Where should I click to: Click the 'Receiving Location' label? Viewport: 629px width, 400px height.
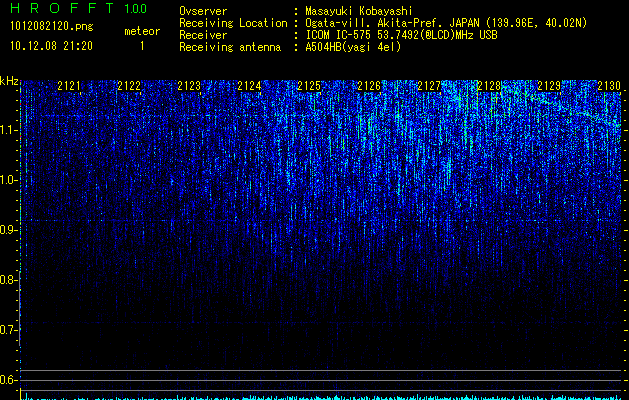point(233,23)
